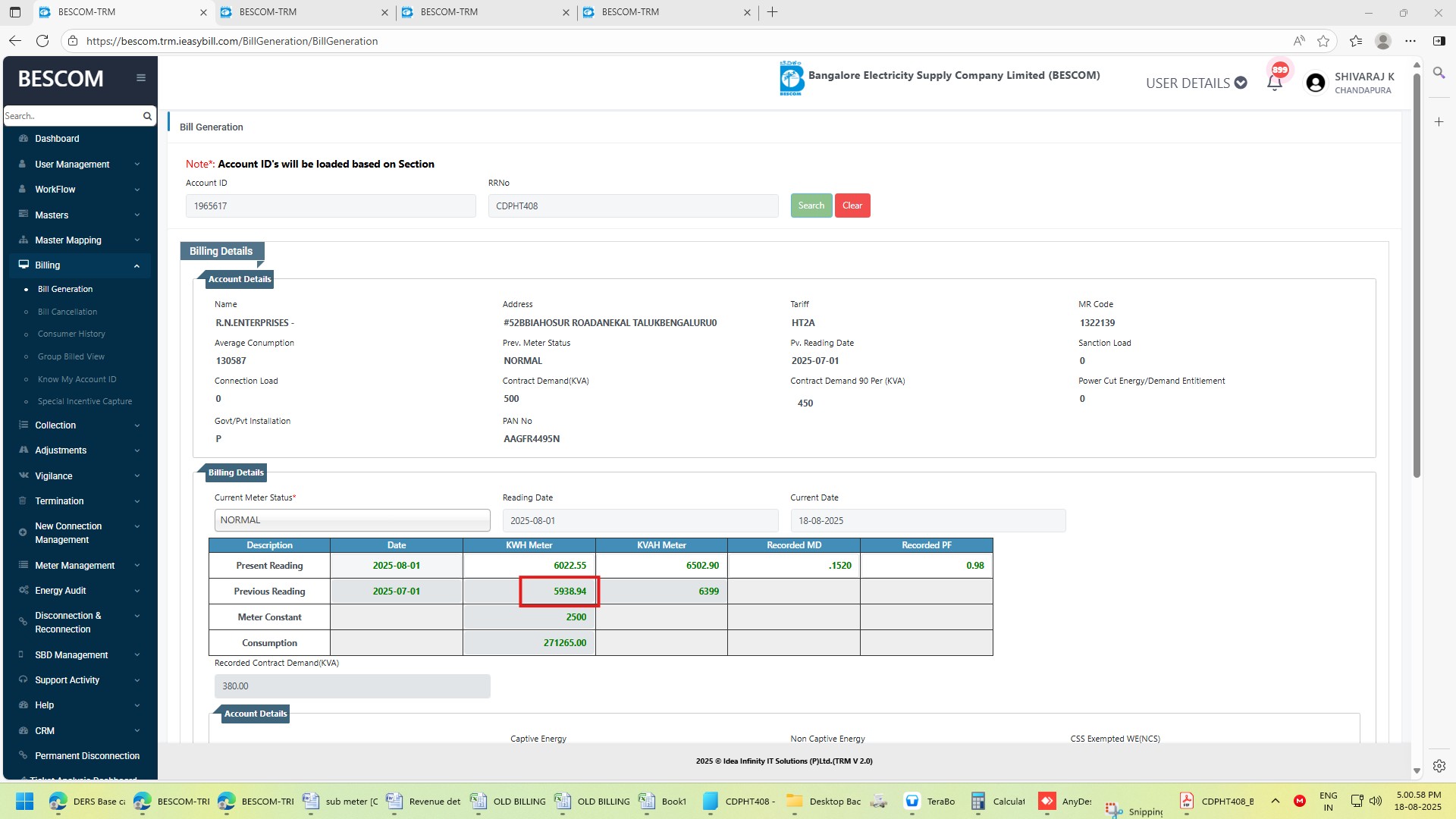Click the green Search button
The width and height of the screenshot is (1456, 819).
[x=811, y=206]
